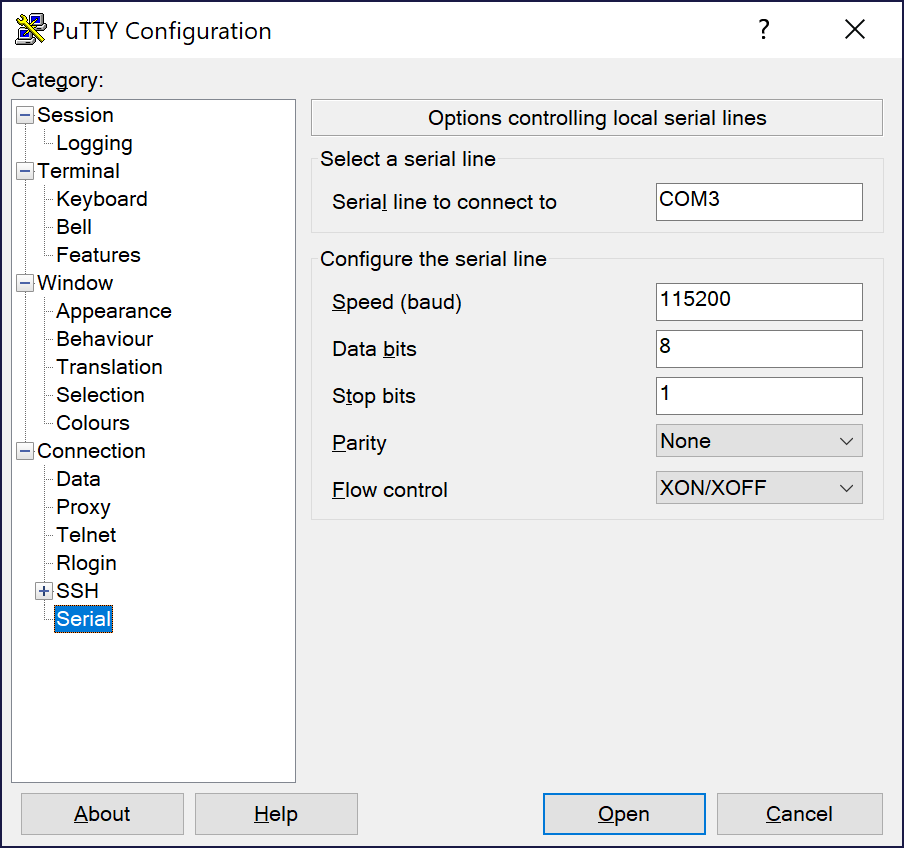
Task: Click the 'Speed (baud)' label
Action: point(397,303)
